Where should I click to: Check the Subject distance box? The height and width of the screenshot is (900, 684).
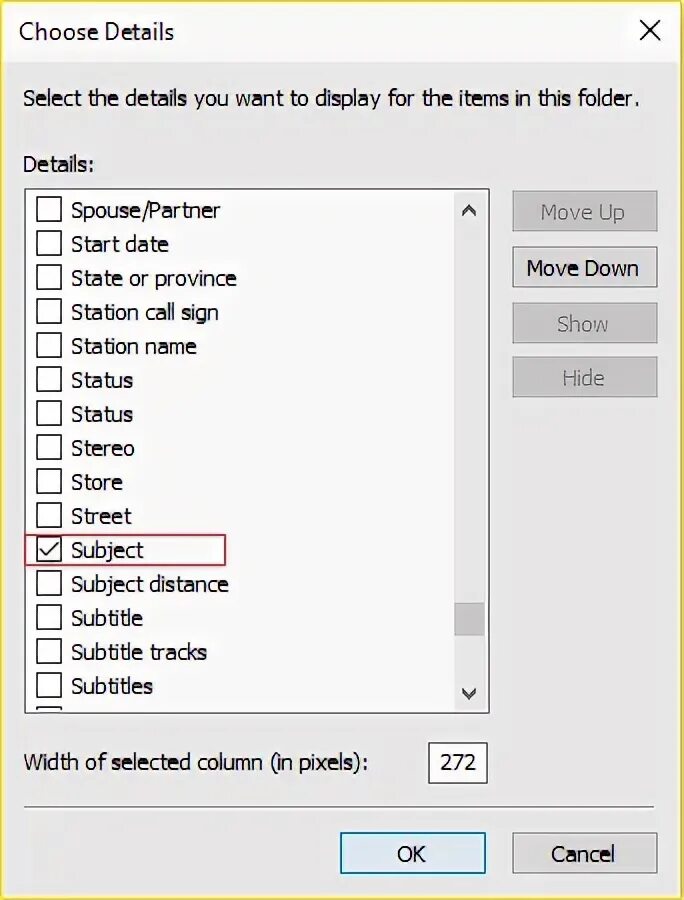click(49, 584)
